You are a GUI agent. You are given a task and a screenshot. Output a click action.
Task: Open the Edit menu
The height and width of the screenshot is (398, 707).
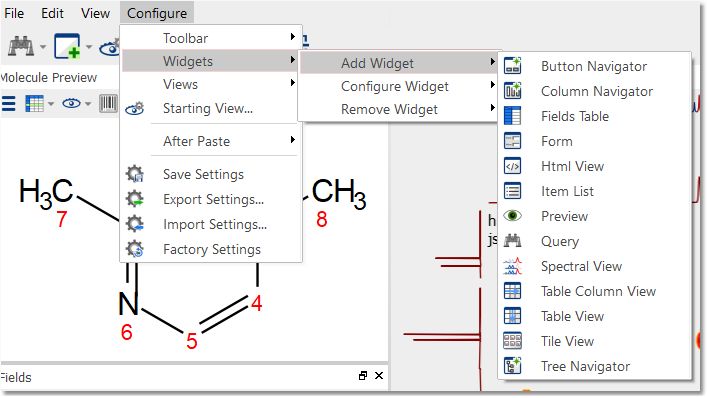(x=52, y=13)
